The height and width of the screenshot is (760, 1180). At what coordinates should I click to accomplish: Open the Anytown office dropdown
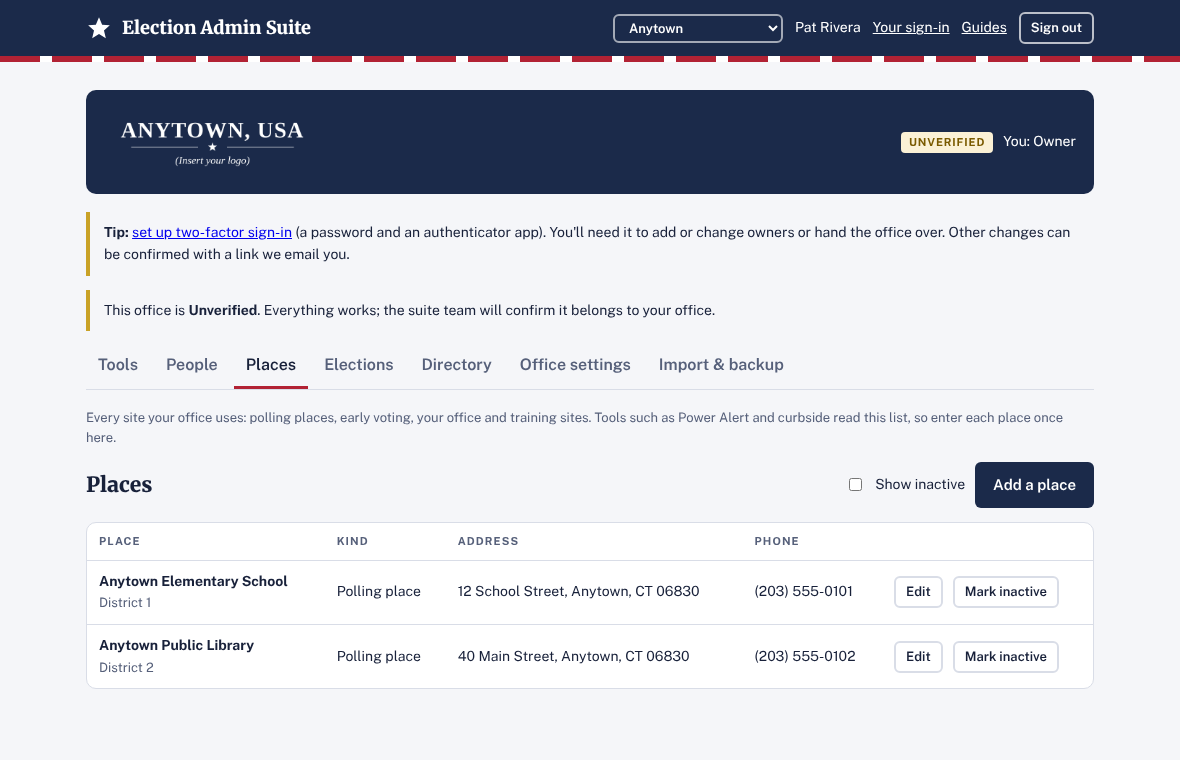(698, 29)
